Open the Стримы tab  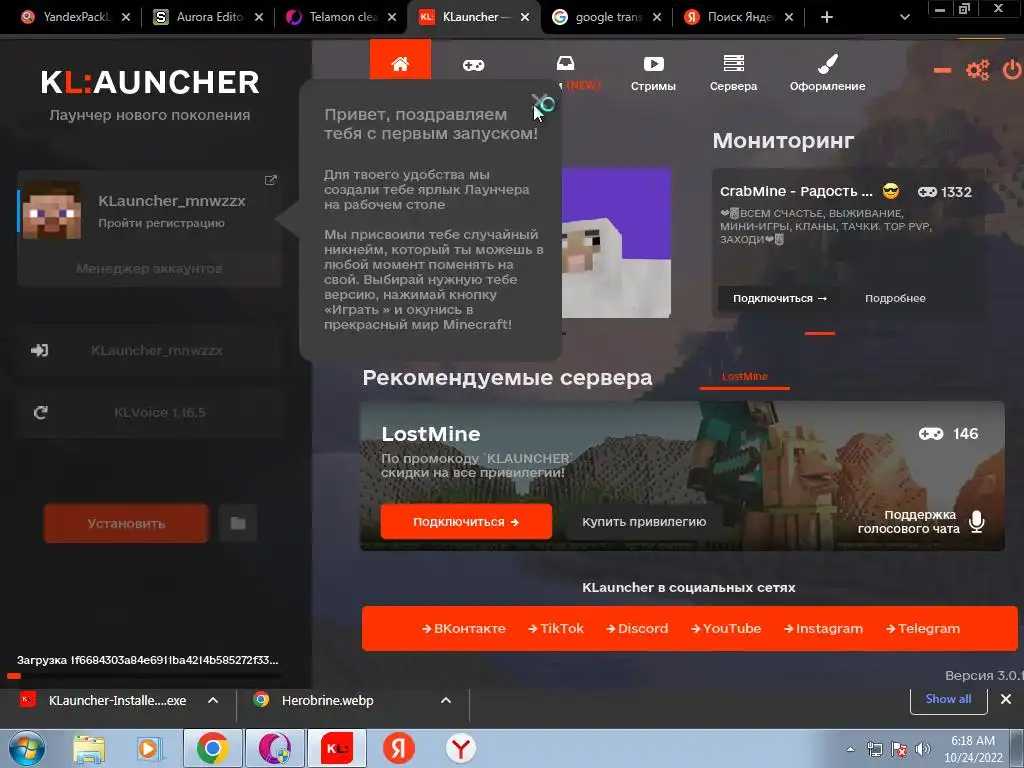[x=653, y=72]
